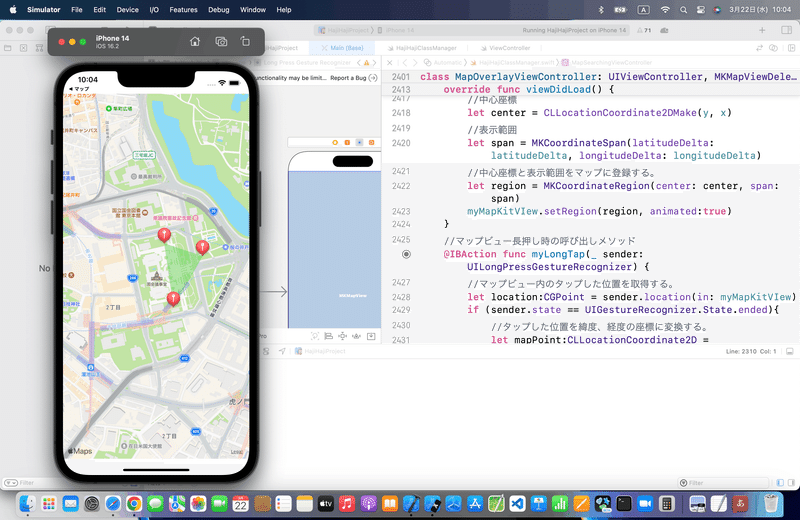This screenshot has width=800, height=520.
Task: Switch to the ViewController editor tab
Action: click(505, 48)
